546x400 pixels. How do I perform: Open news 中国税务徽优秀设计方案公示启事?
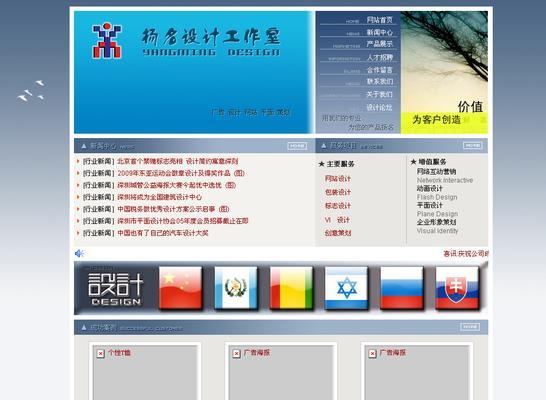coord(173,209)
